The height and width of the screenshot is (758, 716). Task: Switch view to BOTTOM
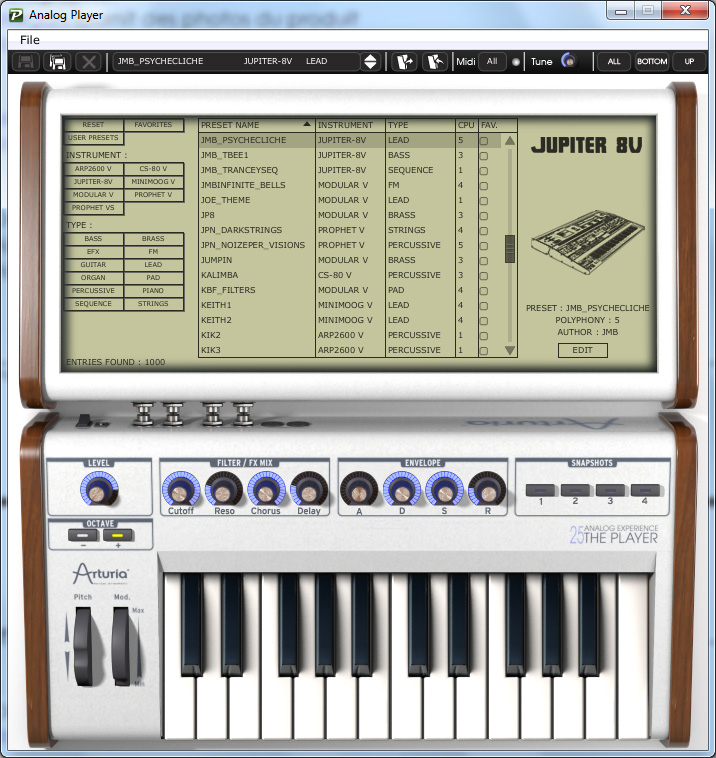pyautogui.click(x=652, y=61)
